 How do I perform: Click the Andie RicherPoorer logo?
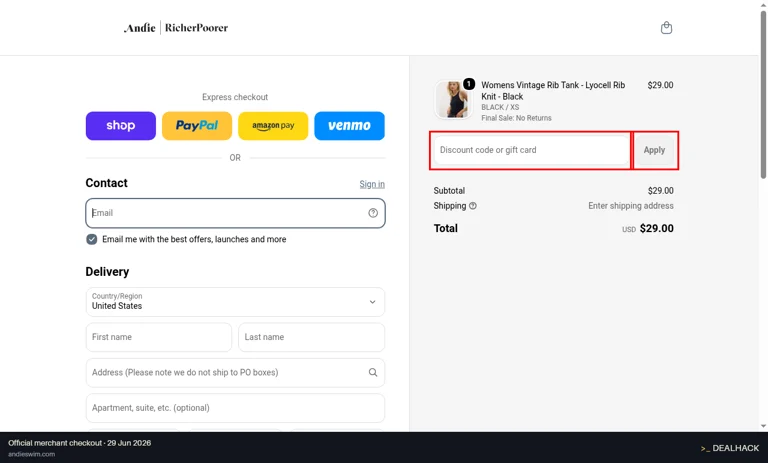[x=176, y=28]
